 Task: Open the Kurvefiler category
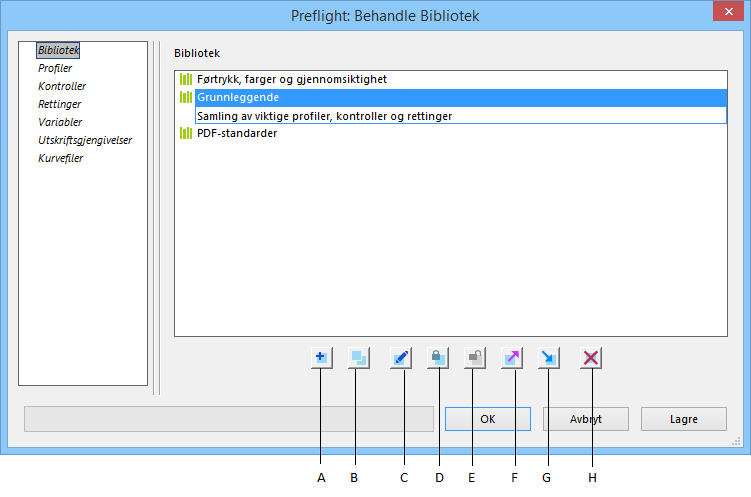tap(60, 158)
